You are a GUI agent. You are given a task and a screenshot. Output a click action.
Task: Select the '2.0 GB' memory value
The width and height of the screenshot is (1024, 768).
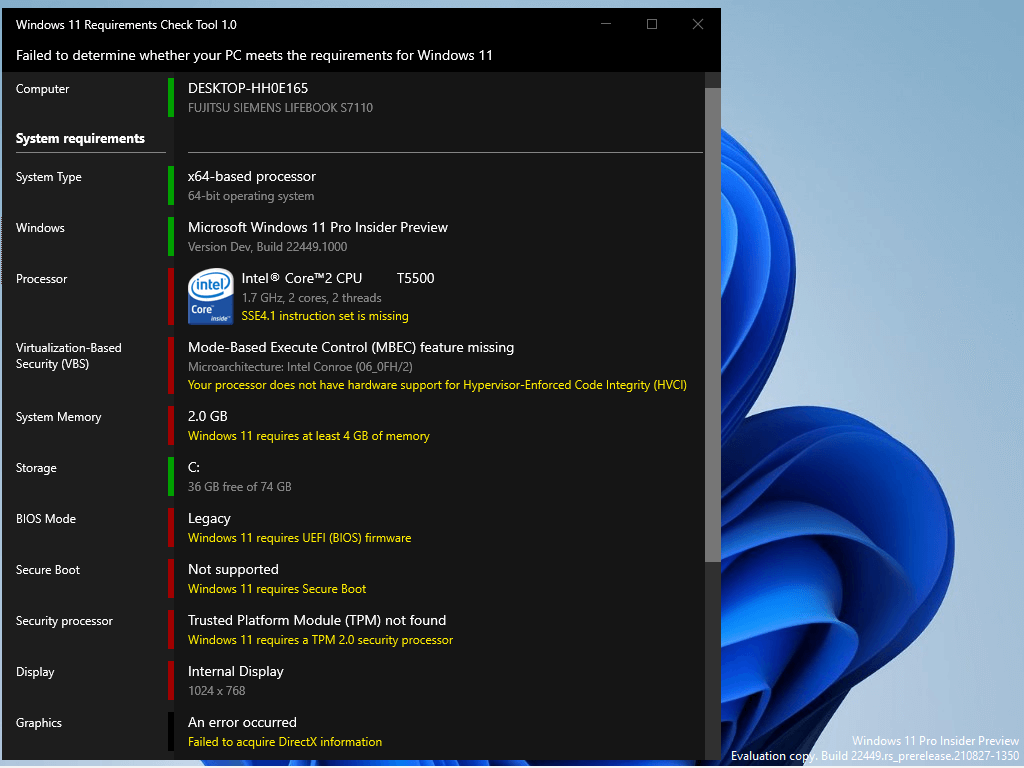coord(208,417)
